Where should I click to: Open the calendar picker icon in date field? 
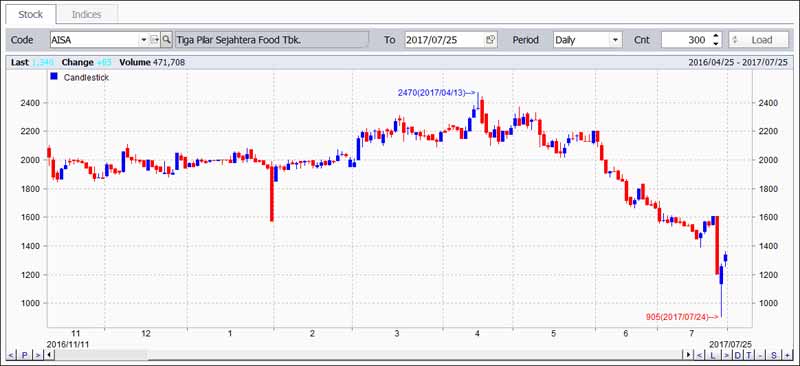[x=490, y=40]
